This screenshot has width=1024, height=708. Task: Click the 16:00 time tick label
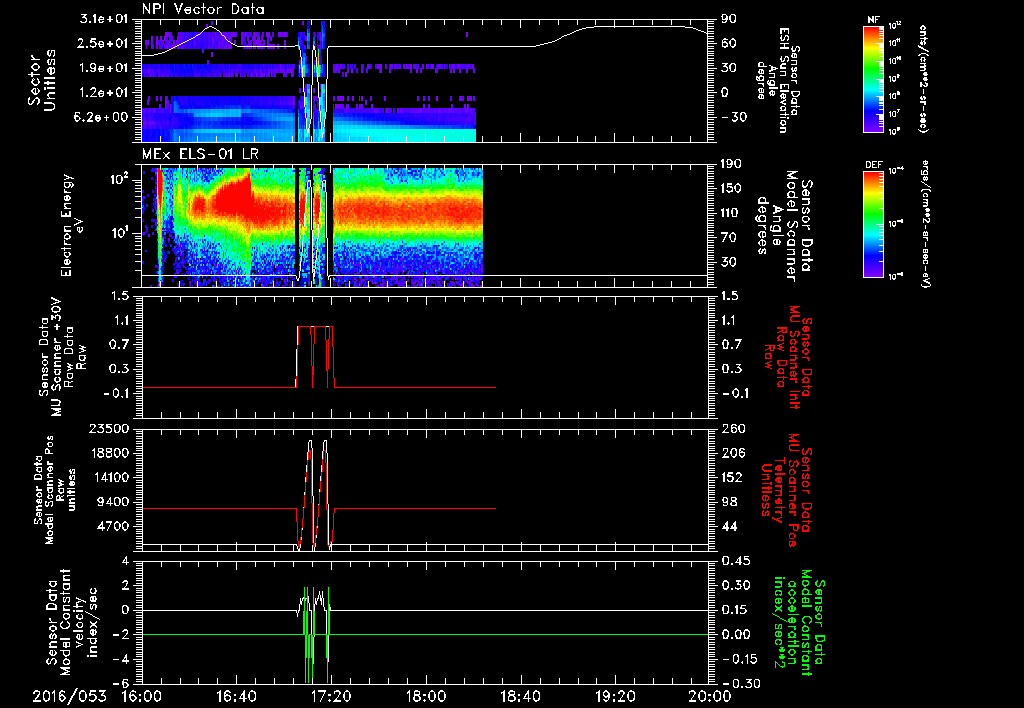(x=142, y=696)
